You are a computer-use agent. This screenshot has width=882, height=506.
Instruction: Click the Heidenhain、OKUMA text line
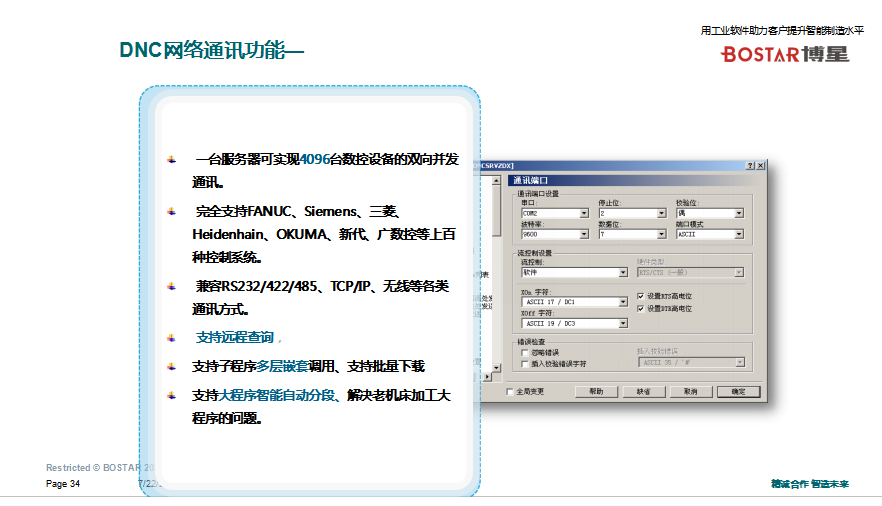323,234
